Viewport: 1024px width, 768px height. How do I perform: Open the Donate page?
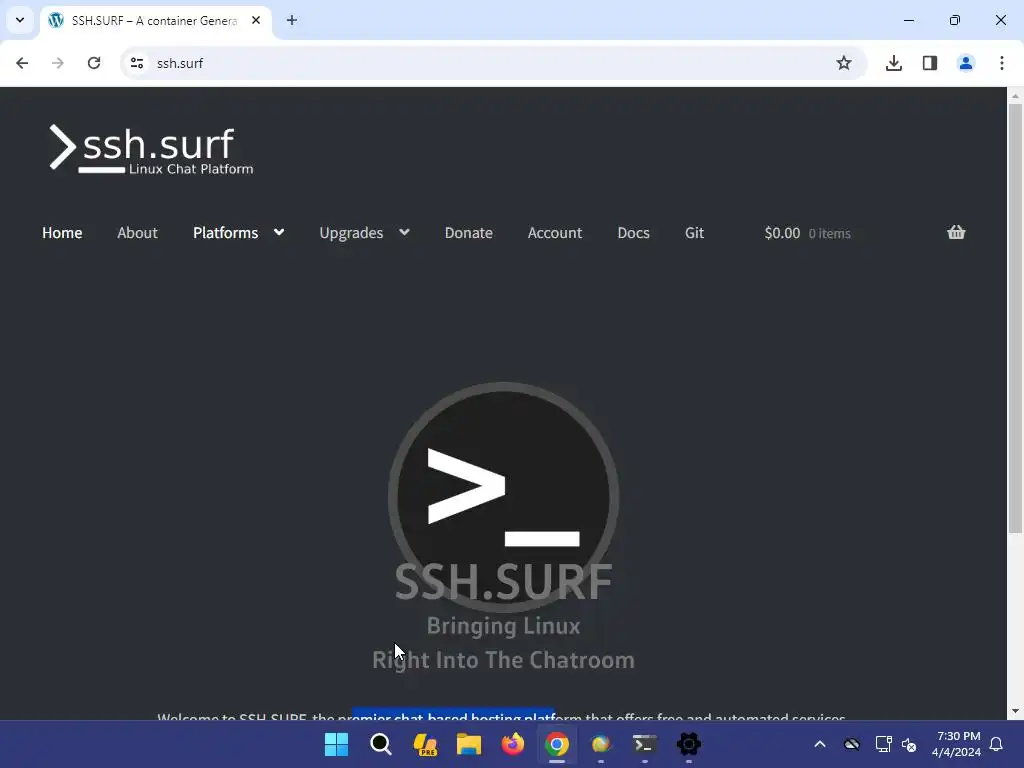[469, 232]
